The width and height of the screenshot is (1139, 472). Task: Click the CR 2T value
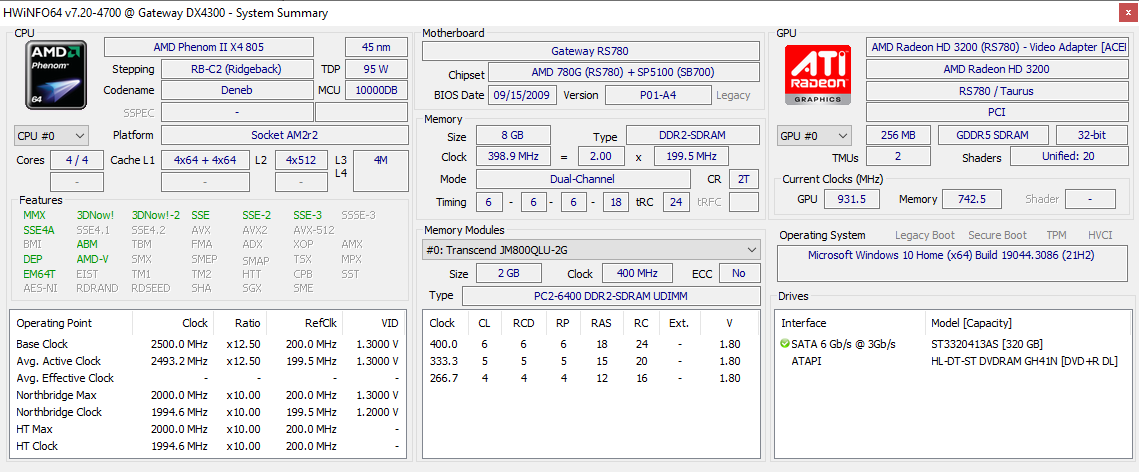pos(744,179)
